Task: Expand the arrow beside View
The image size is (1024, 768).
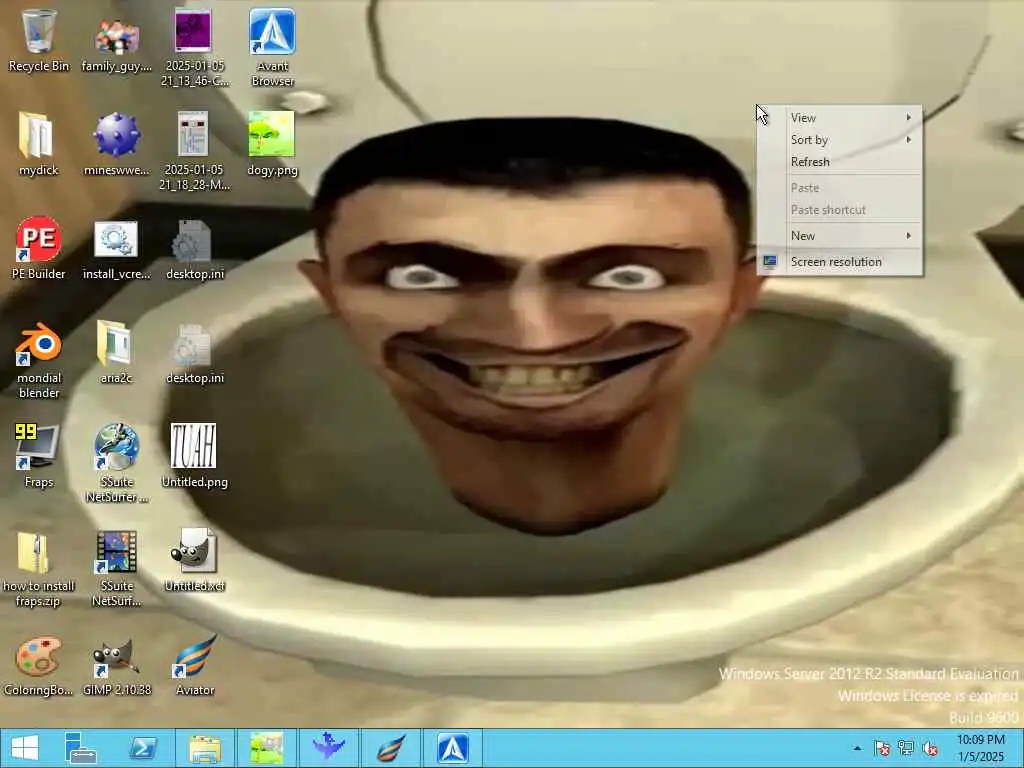Action: click(908, 118)
